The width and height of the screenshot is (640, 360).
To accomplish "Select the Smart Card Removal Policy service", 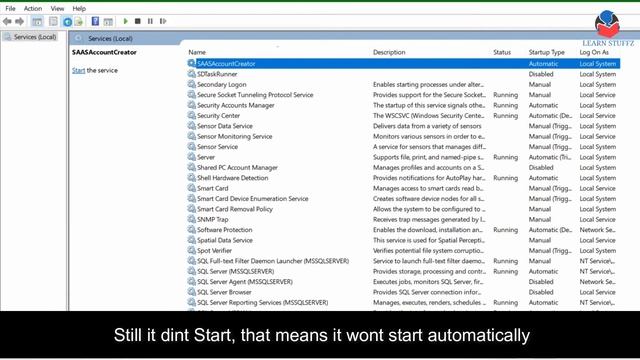I will click(235, 209).
